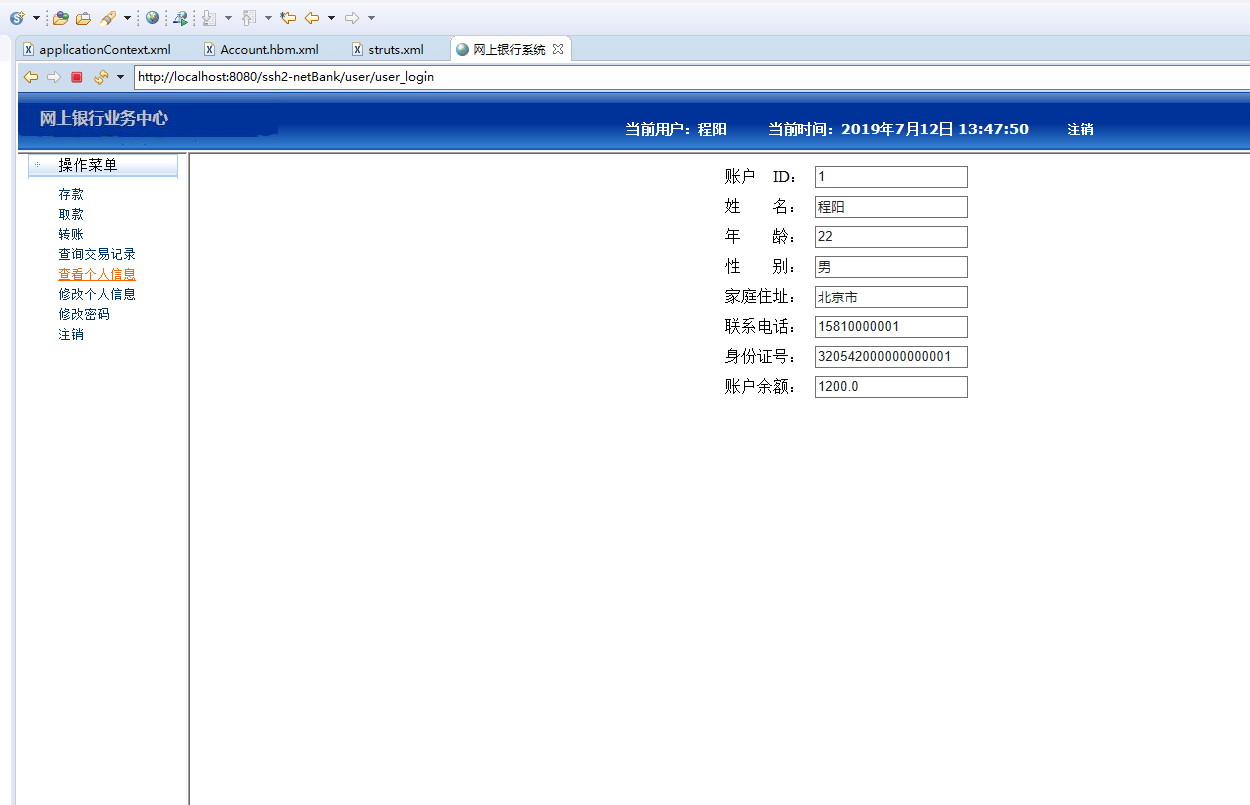This screenshot has width=1250, height=805.
Task: Refresh the page using the refresh icon
Action: (99, 77)
